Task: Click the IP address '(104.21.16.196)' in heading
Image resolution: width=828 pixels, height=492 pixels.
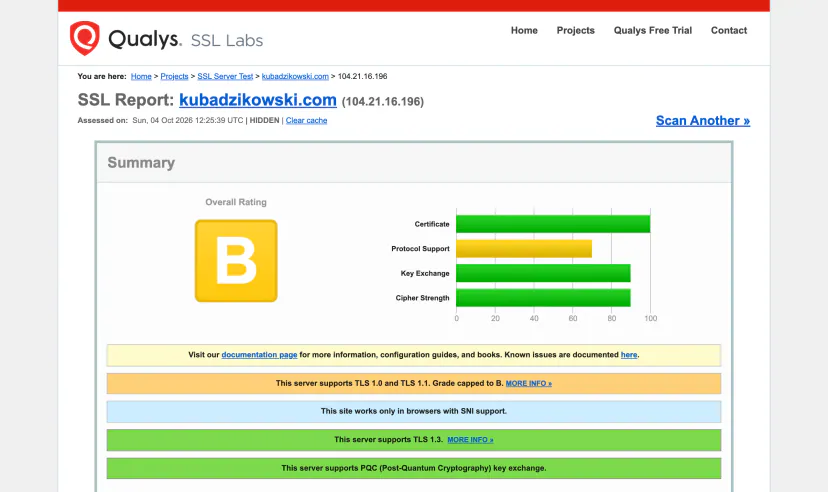Action: [383, 101]
